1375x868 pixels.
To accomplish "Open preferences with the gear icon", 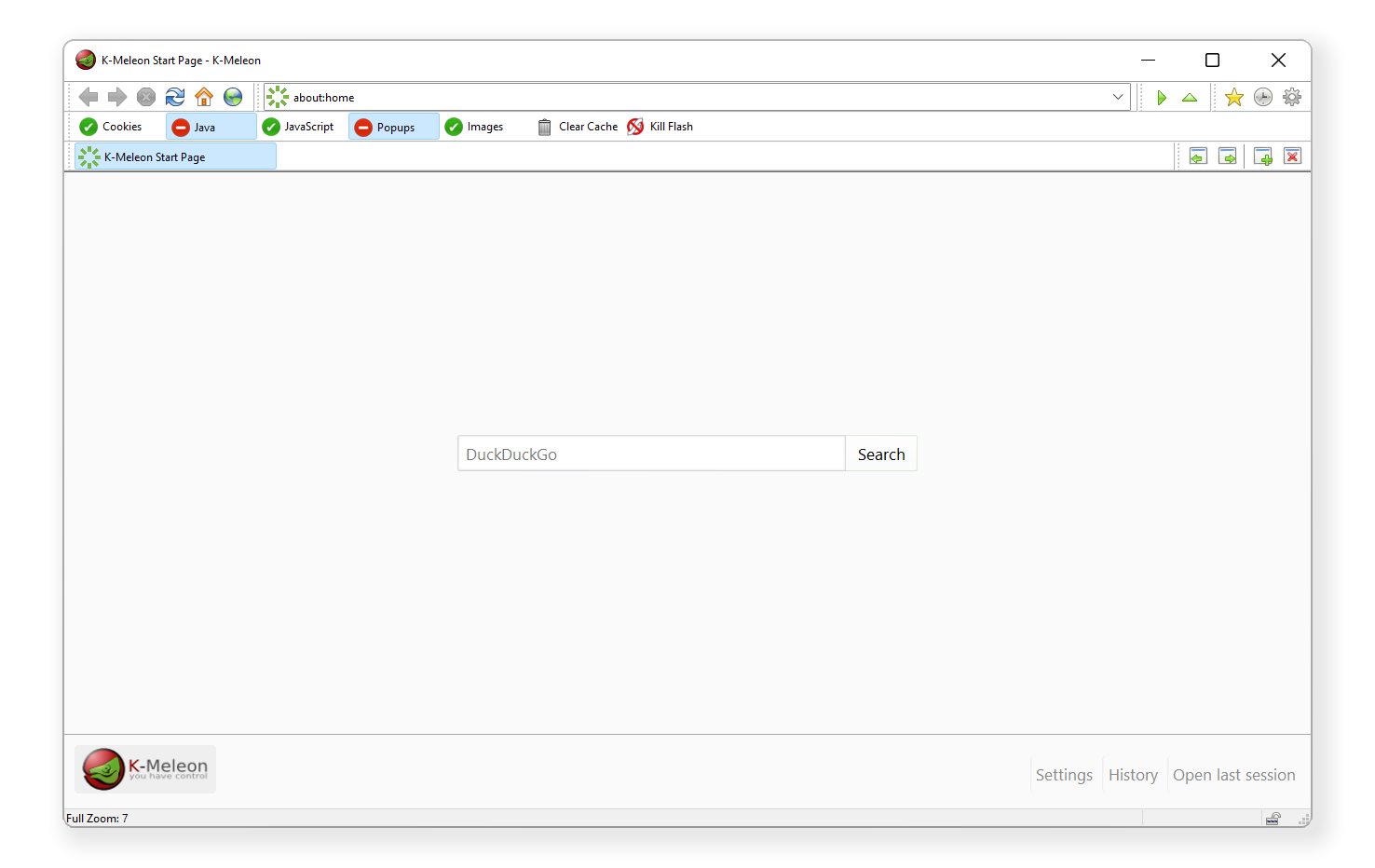I will (1292, 97).
